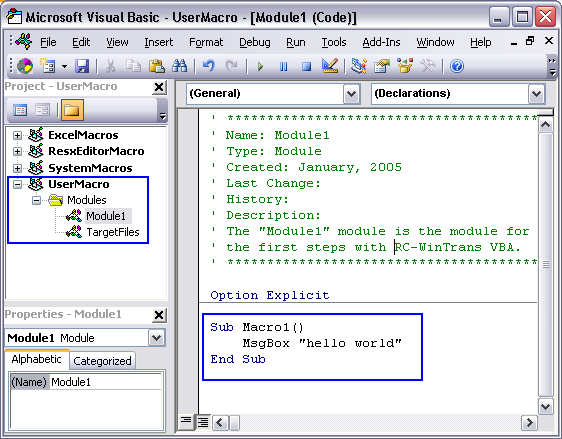Open the View Host Application icon in toolbar
Image resolution: width=562 pixels, height=439 pixels.
25,66
